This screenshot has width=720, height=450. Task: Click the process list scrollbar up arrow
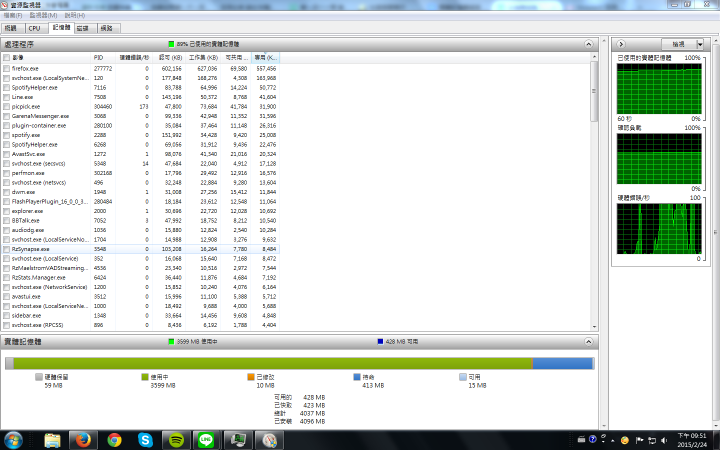(594, 57)
